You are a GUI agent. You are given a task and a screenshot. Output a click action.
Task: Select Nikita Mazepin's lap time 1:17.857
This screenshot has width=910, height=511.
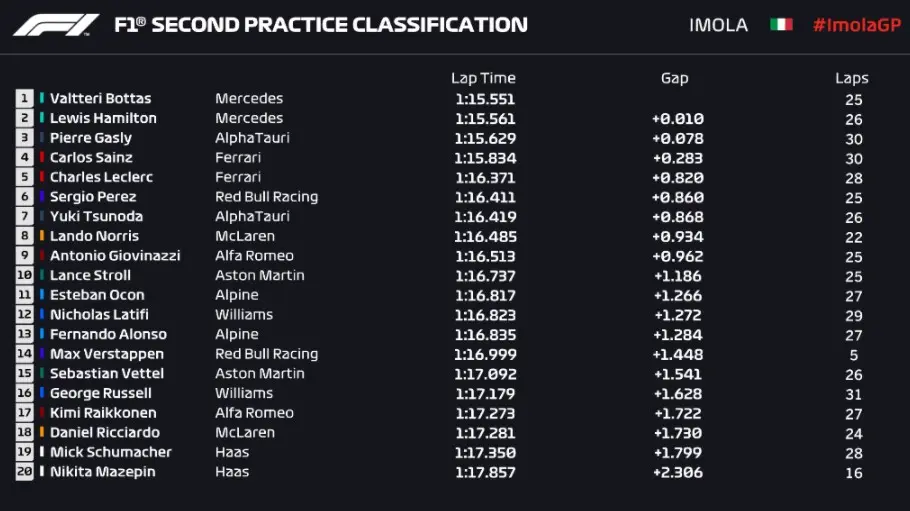pyautogui.click(x=484, y=472)
